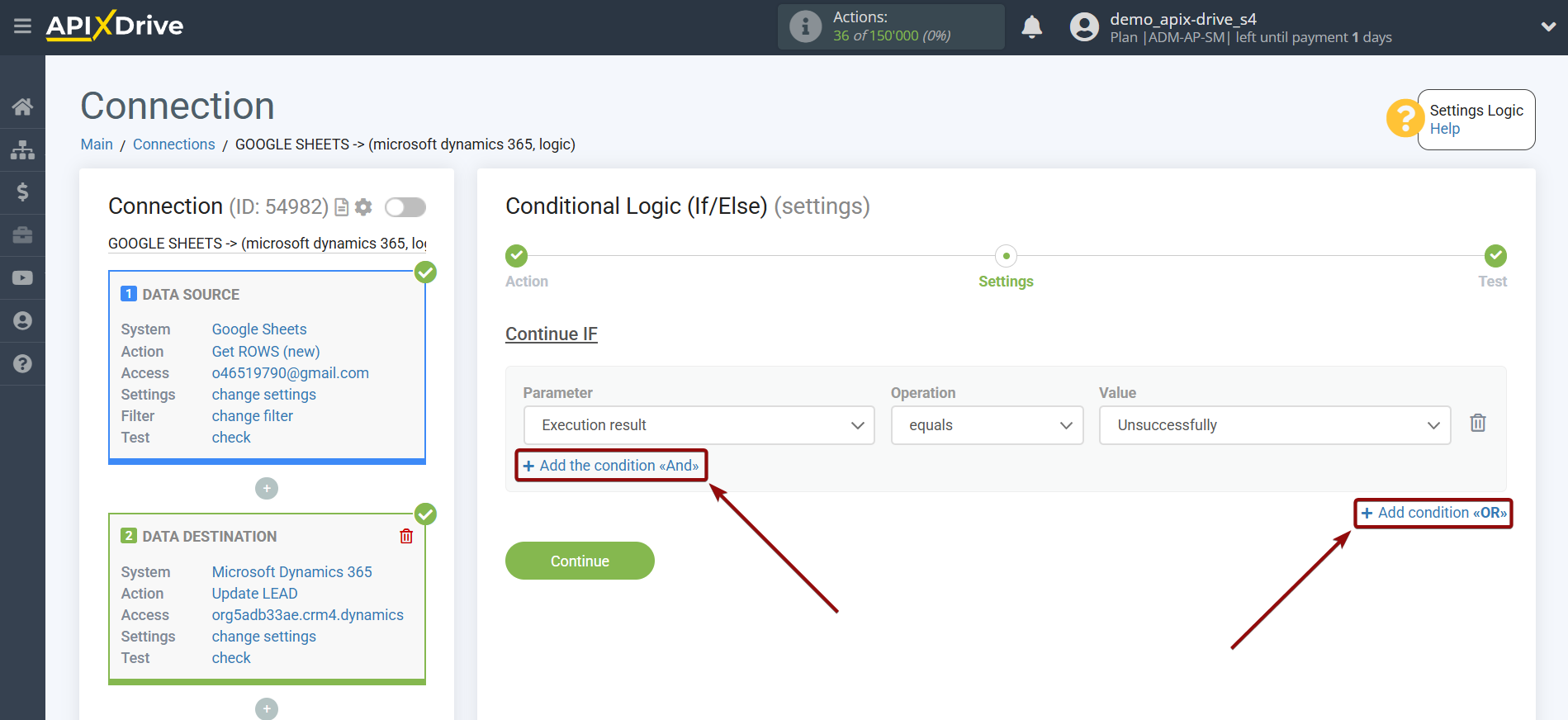Click the Continue IF heading
The width and height of the screenshot is (1568, 720).
552,334
